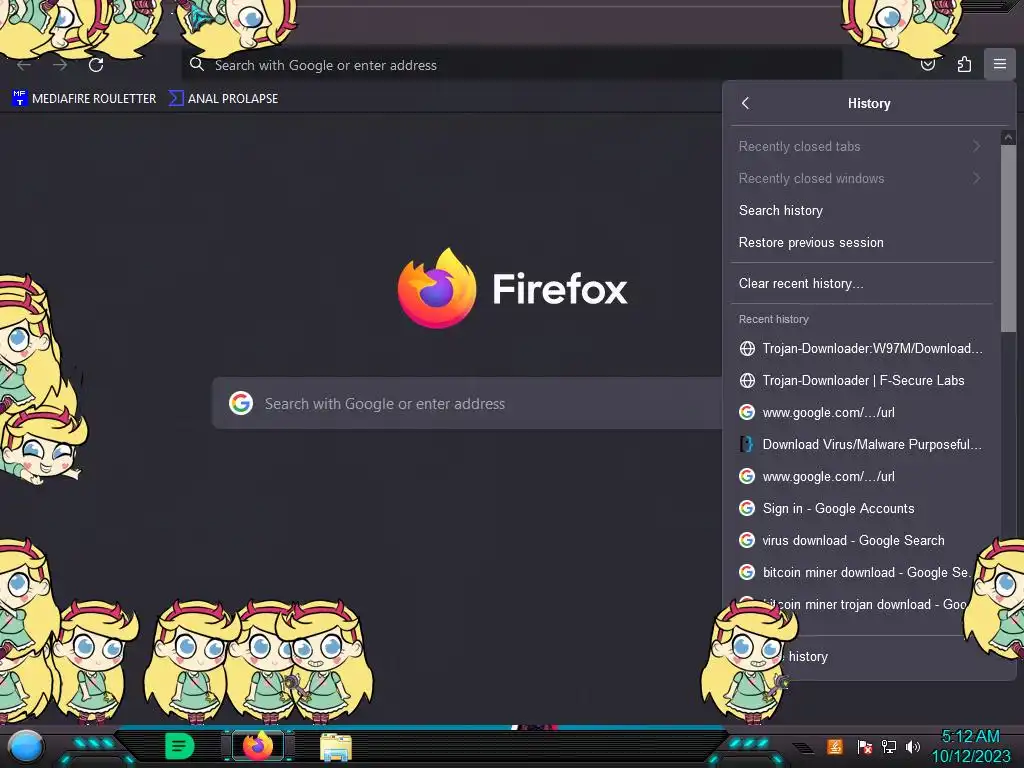The width and height of the screenshot is (1024, 768).
Task: Click the volume speaker tray icon
Action: click(x=913, y=746)
